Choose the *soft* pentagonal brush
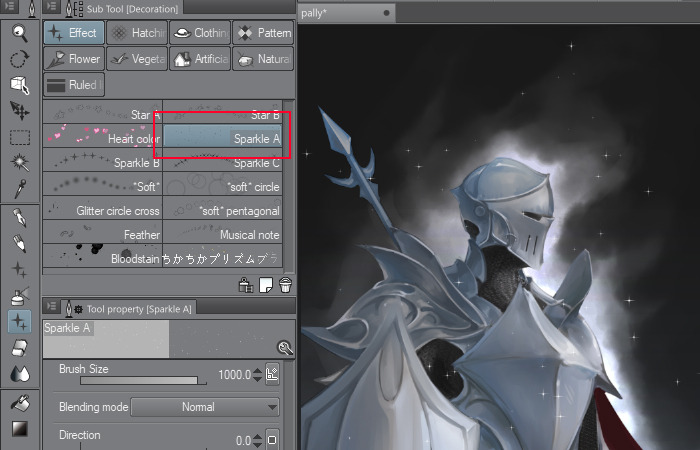 coord(223,208)
